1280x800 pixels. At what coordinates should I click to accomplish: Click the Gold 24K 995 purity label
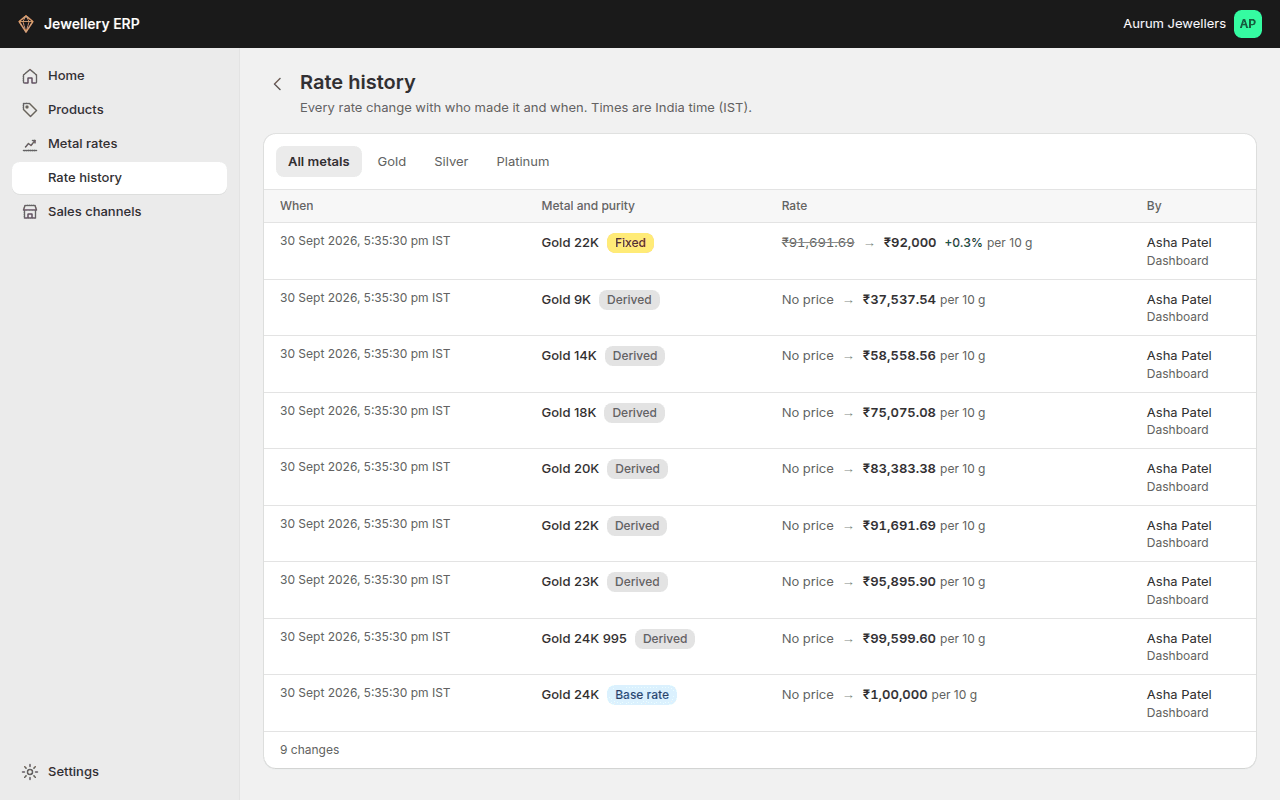pyautogui.click(x=584, y=639)
